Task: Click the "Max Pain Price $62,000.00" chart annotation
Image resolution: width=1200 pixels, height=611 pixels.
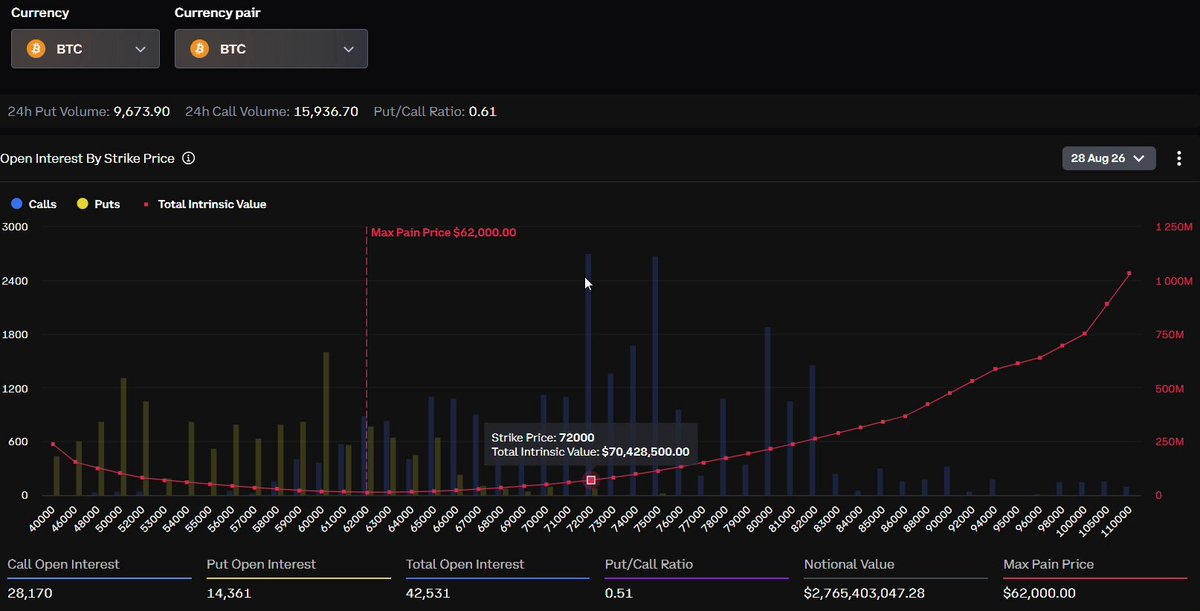Action: pyautogui.click(x=443, y=232)
